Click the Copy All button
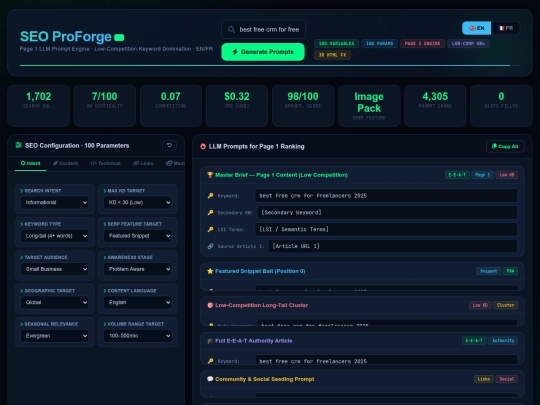The image size is (540, 405). coord(505,146)
